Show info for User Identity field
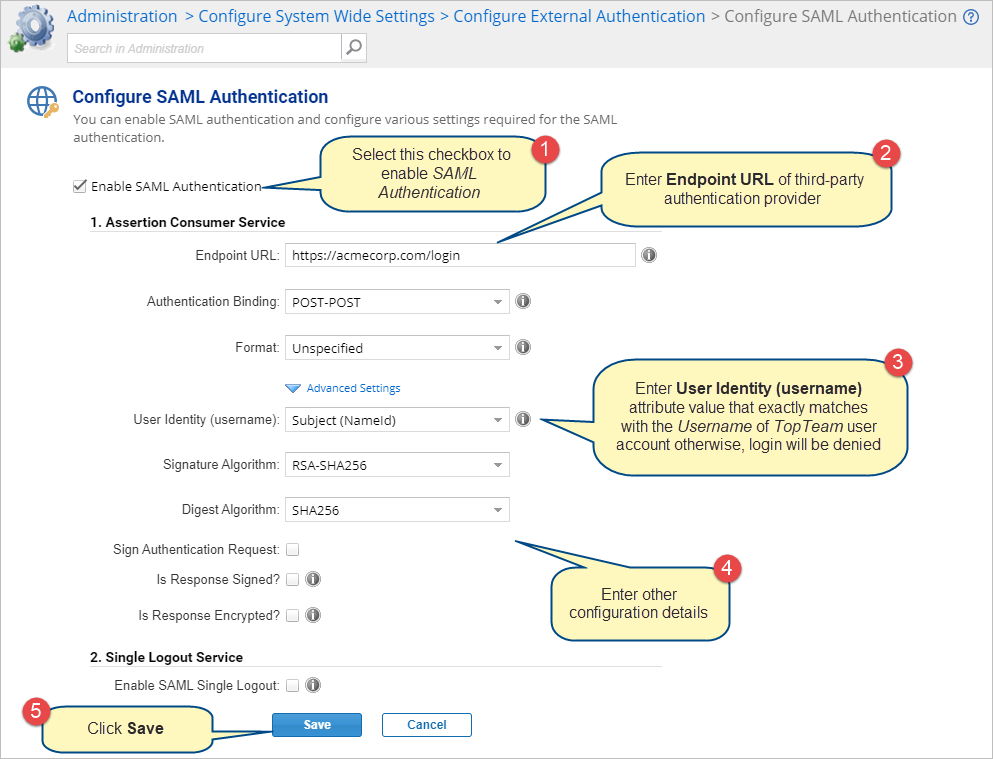The image size is (993, 759). (523, 419)
